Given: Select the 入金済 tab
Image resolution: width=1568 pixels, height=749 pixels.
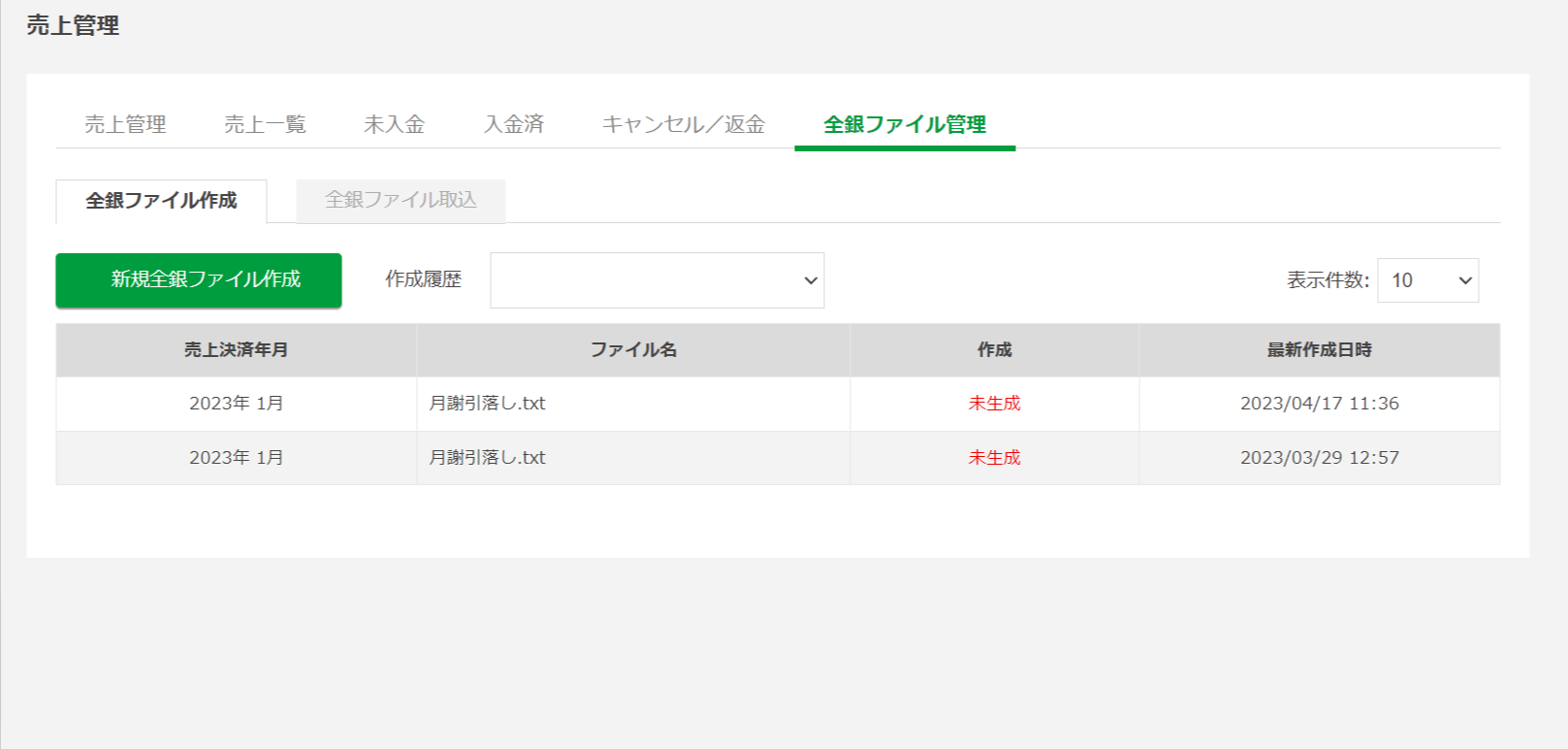Looking at the screenshot, I should click(514, 124).
